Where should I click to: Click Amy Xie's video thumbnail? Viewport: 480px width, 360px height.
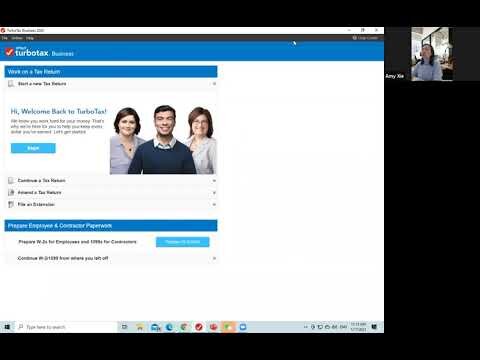click(x=432, y=54)
